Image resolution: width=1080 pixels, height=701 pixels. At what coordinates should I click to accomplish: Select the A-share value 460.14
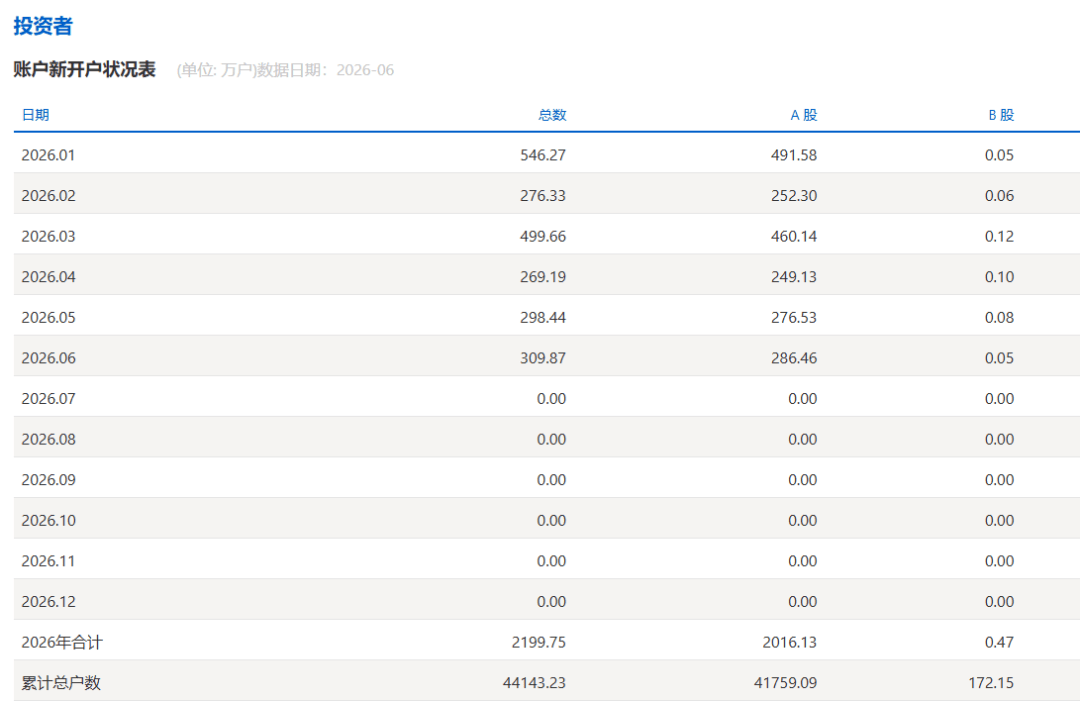point(793,236)
